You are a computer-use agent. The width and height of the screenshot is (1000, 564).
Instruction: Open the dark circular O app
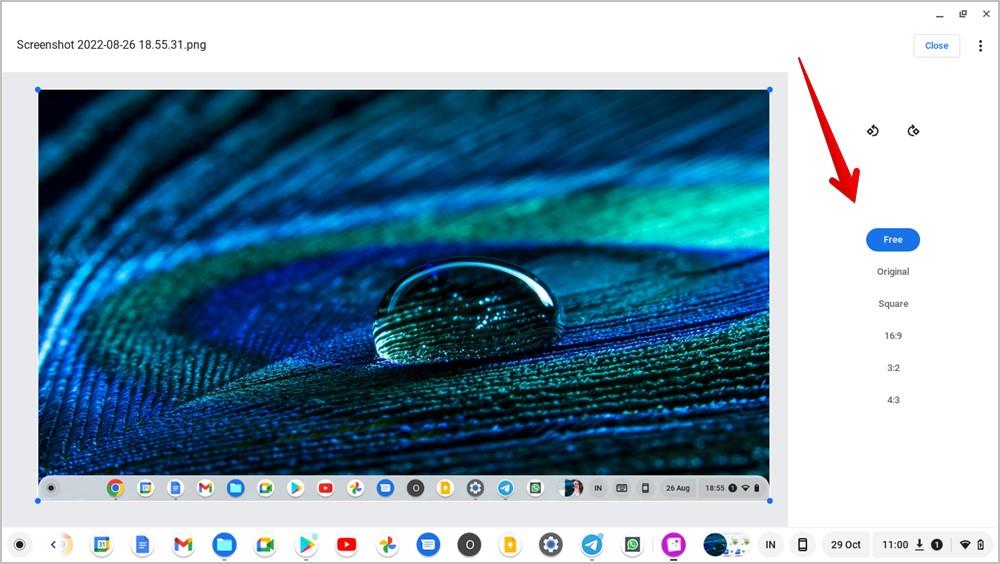click(x=469, y=545)
